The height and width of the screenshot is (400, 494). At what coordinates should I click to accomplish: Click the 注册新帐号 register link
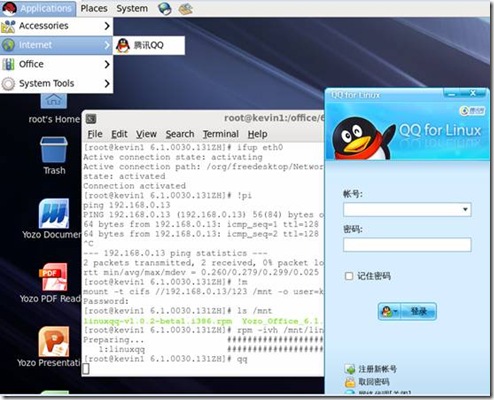[377, 369]
